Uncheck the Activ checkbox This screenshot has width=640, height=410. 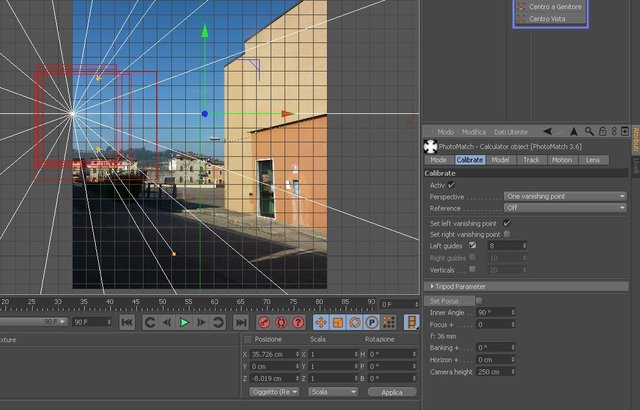pyautogui.click(x=451, y=185)
